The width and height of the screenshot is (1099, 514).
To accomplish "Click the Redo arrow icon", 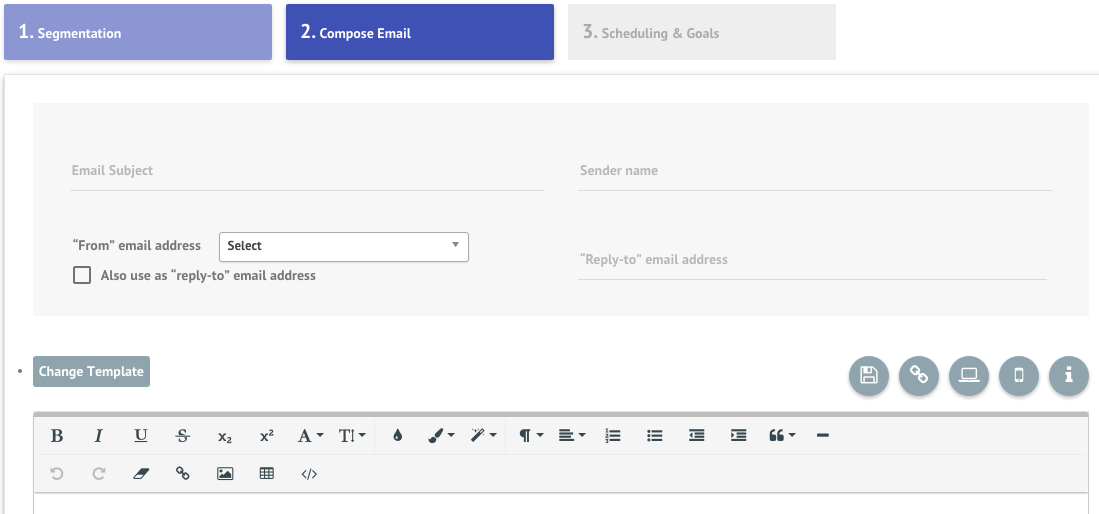I will [x=99, y=473].
